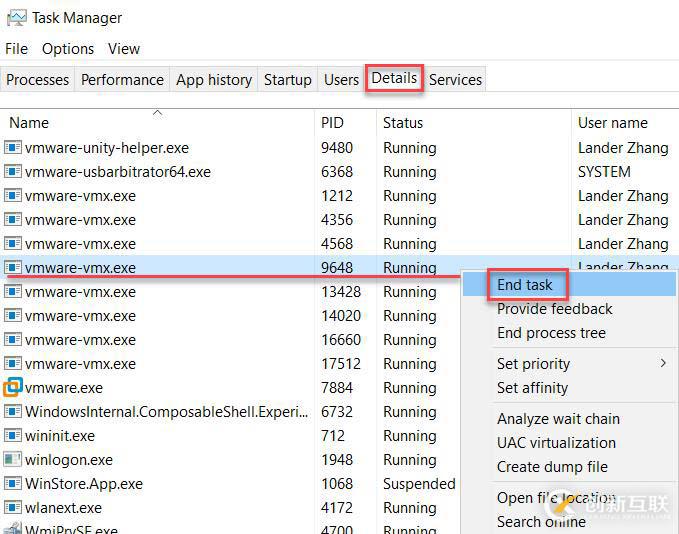Switch to the Processes tab

click(x=38, y=80)
